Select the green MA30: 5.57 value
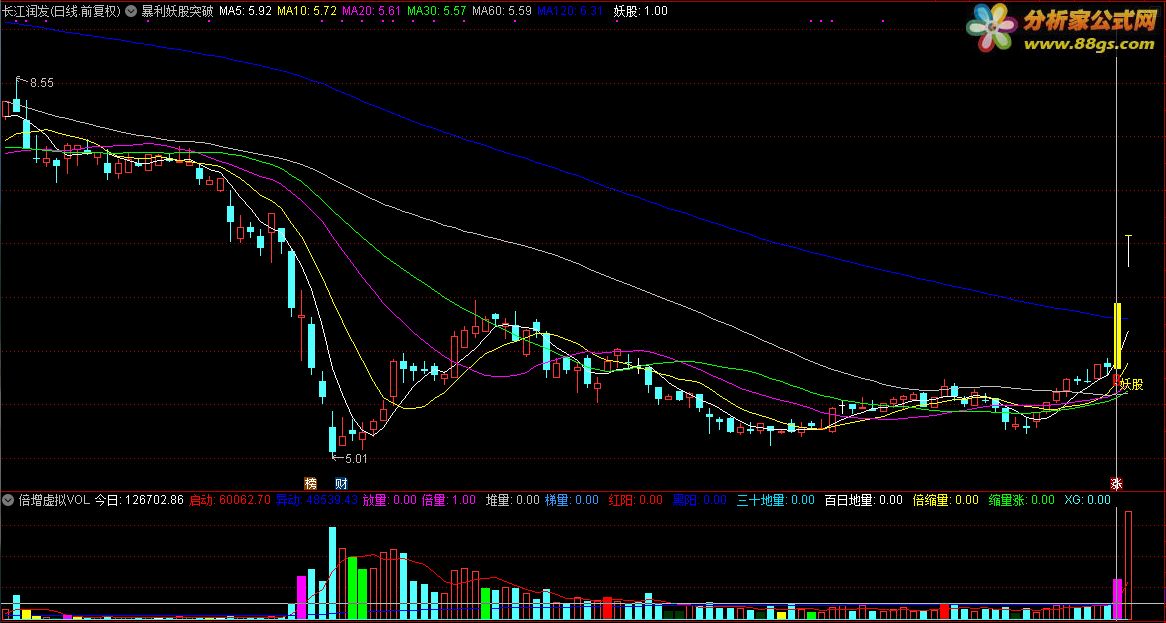 tap(437, 11)
